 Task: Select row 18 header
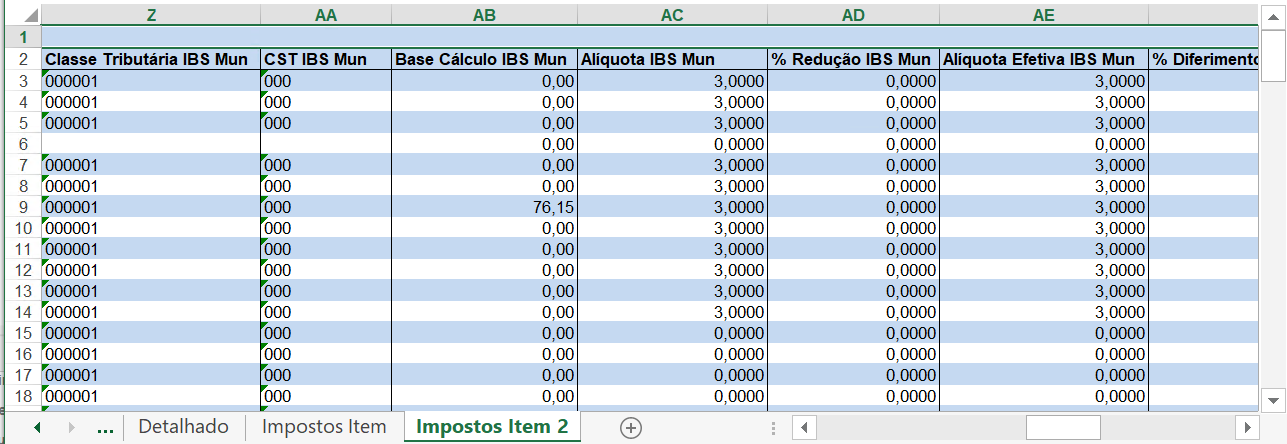pos(21,396)
